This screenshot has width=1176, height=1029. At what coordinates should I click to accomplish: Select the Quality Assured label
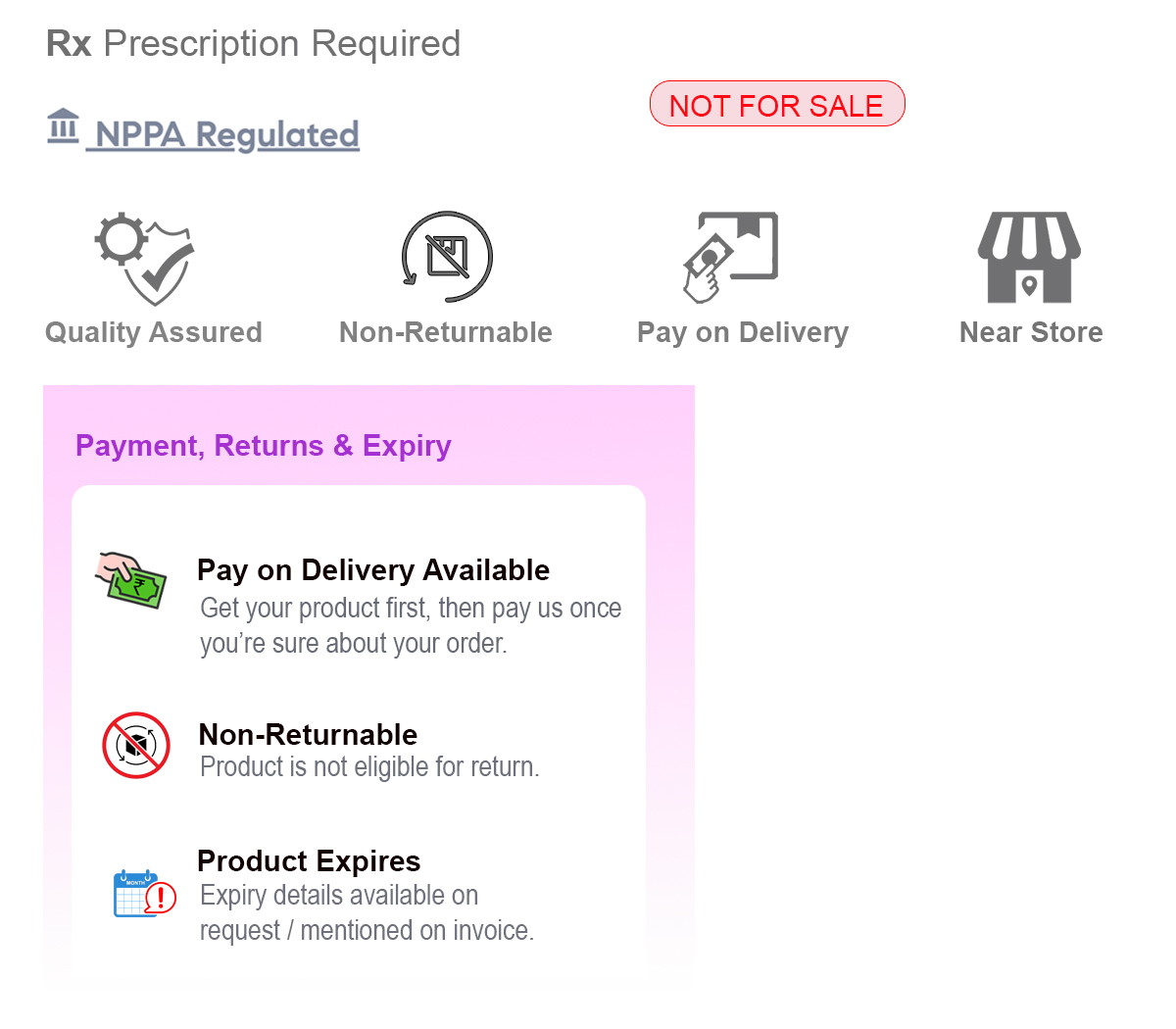tap(154, 332)
